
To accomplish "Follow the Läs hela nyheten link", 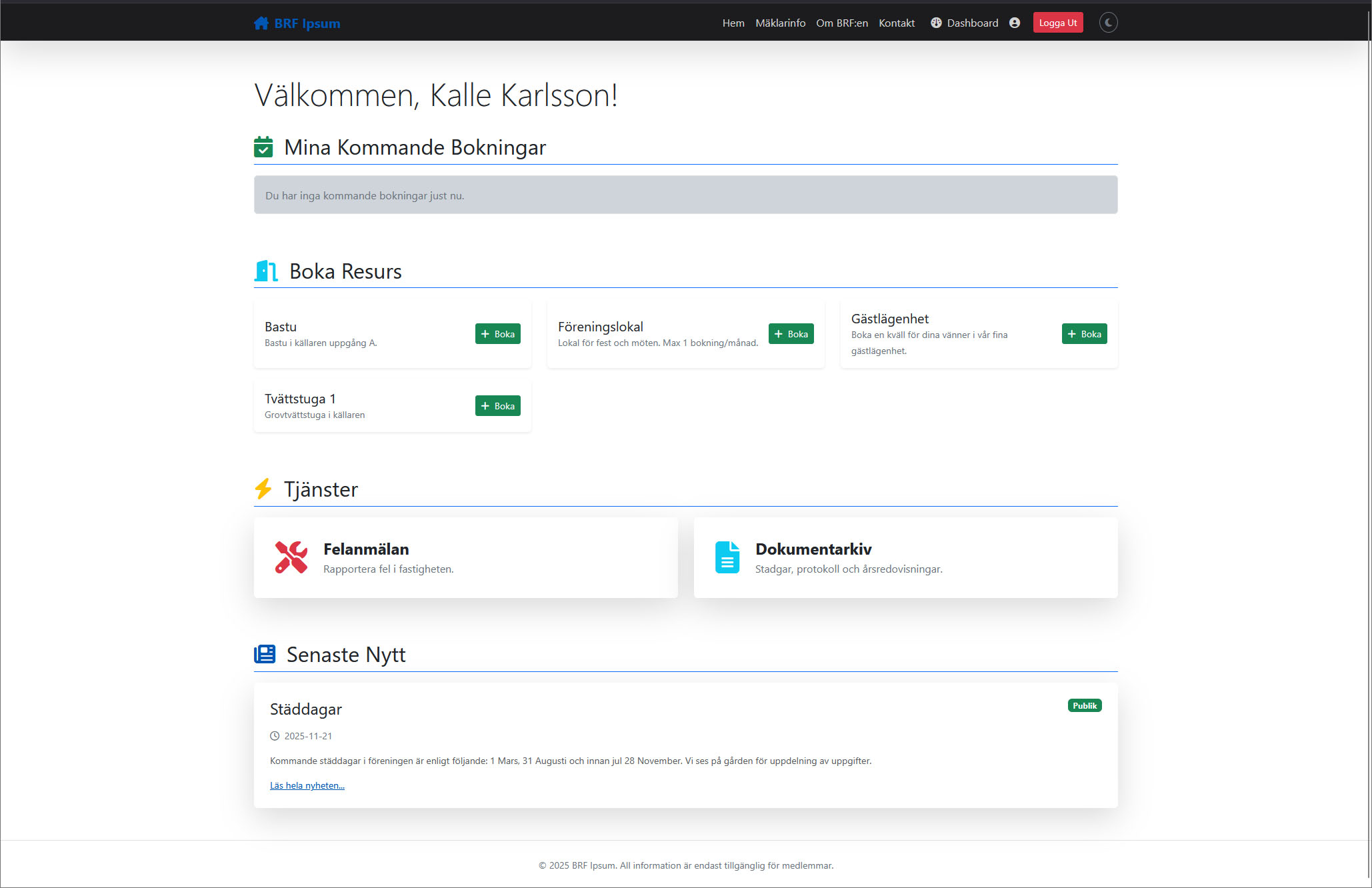I will 307,785.
